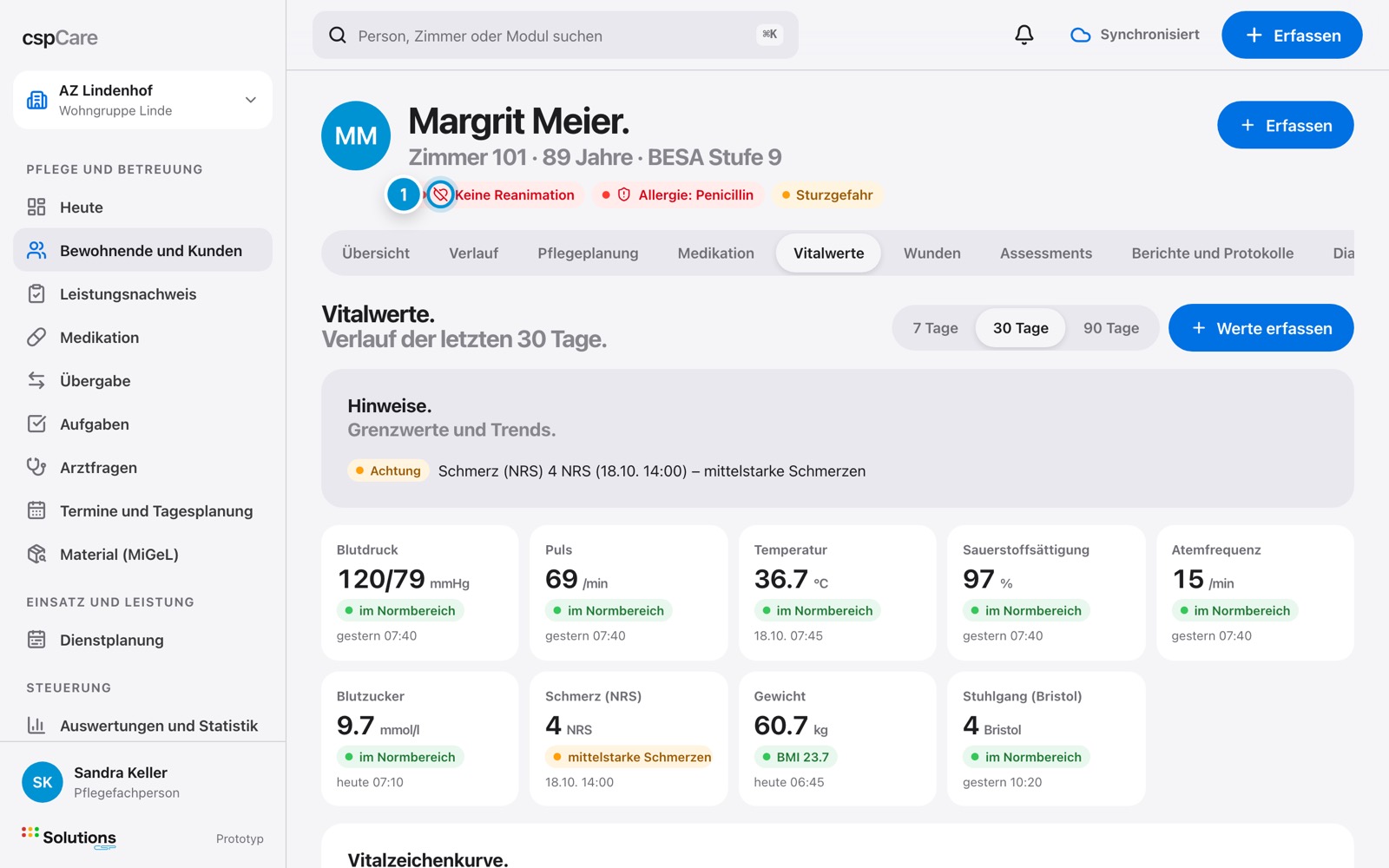Open the Blutdruck 120/79 card
Viewport: 1389px width, 868px height.
pyautogui.click(x=420, y=593)
